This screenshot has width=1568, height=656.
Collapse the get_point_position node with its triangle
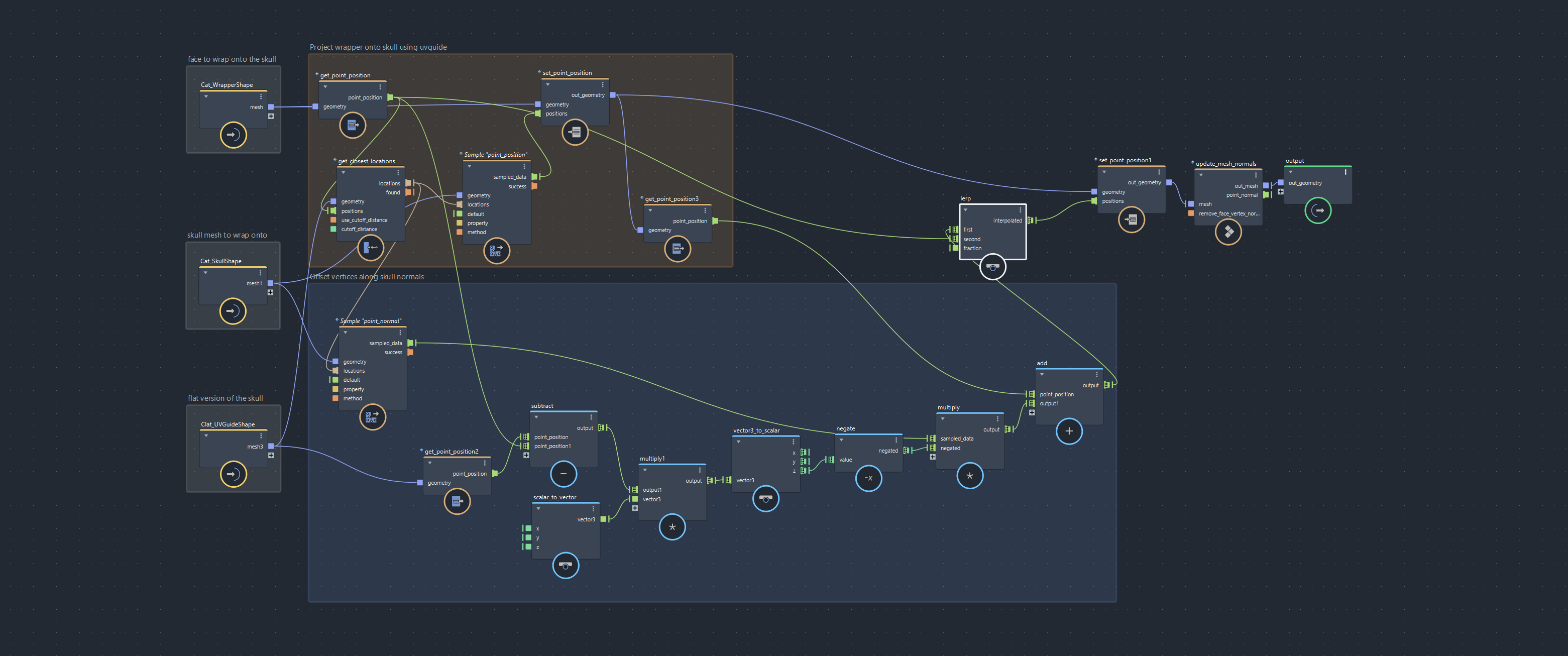[x=325, y=87]
